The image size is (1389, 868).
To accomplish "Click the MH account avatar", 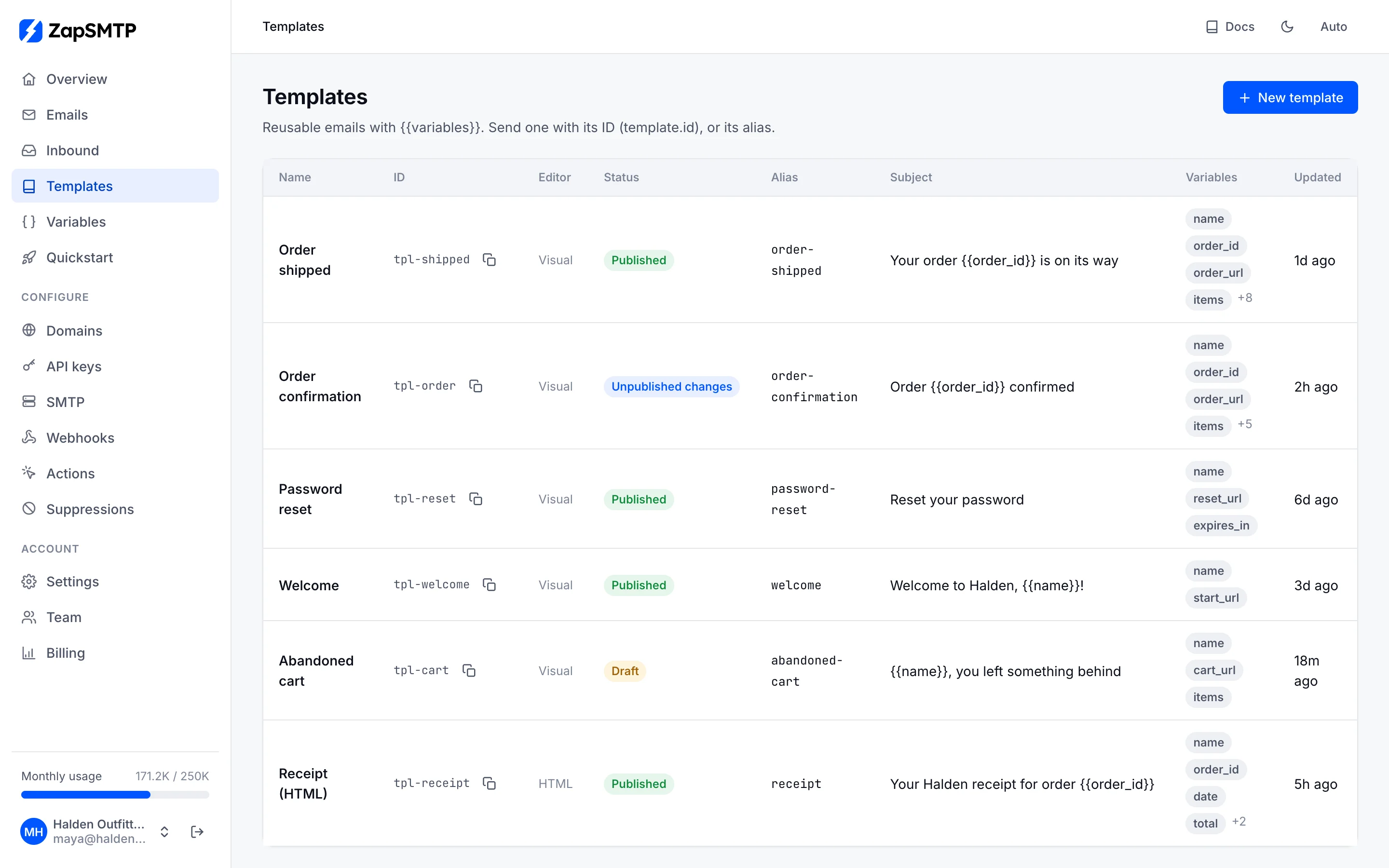I will (x=33, y=832).
